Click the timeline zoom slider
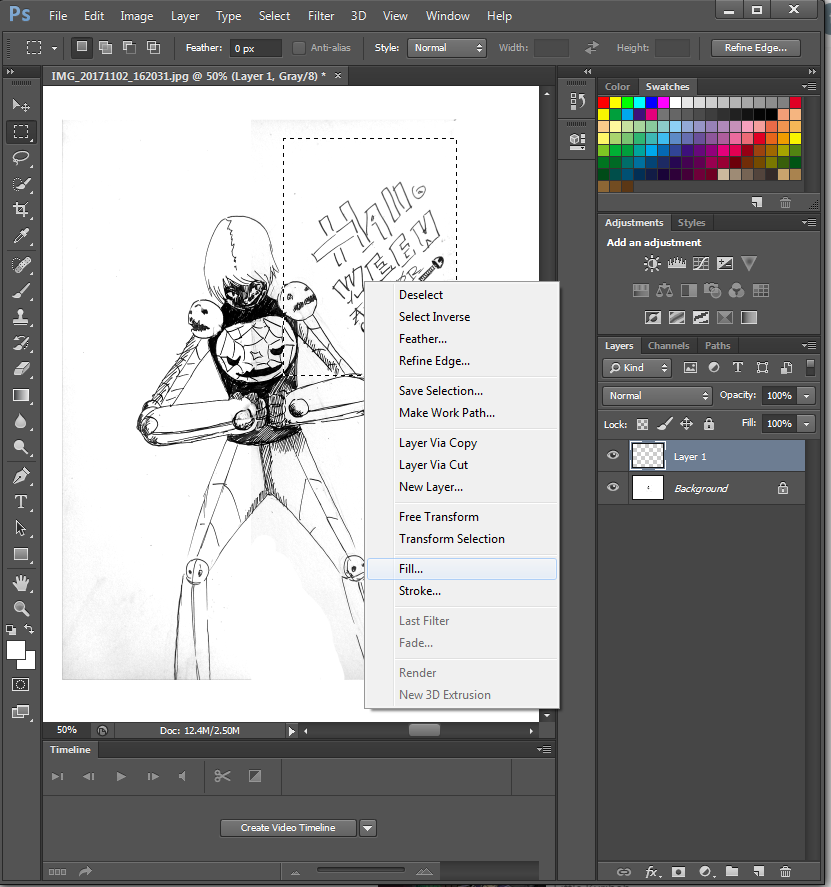831x887 pixels. tap(361, 870)
